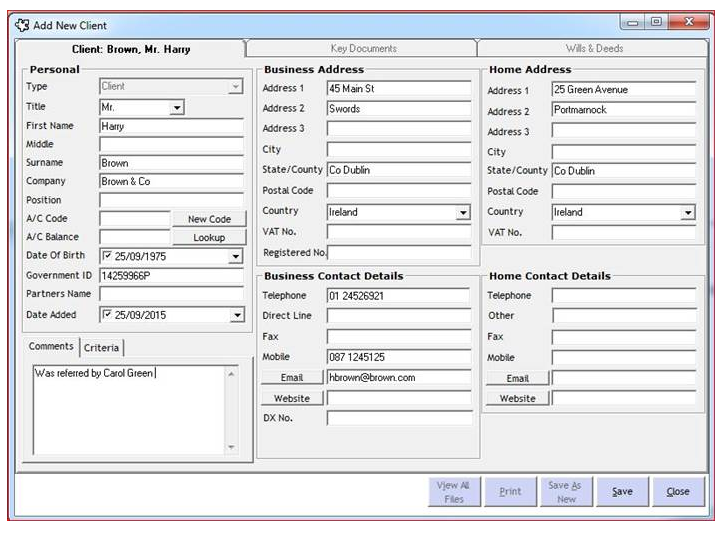Image resolution: width=724 pixels, height=534 pixels.
Task: Select the Client: Brown, Mr. Harry tab
Action: pos(131,49)
